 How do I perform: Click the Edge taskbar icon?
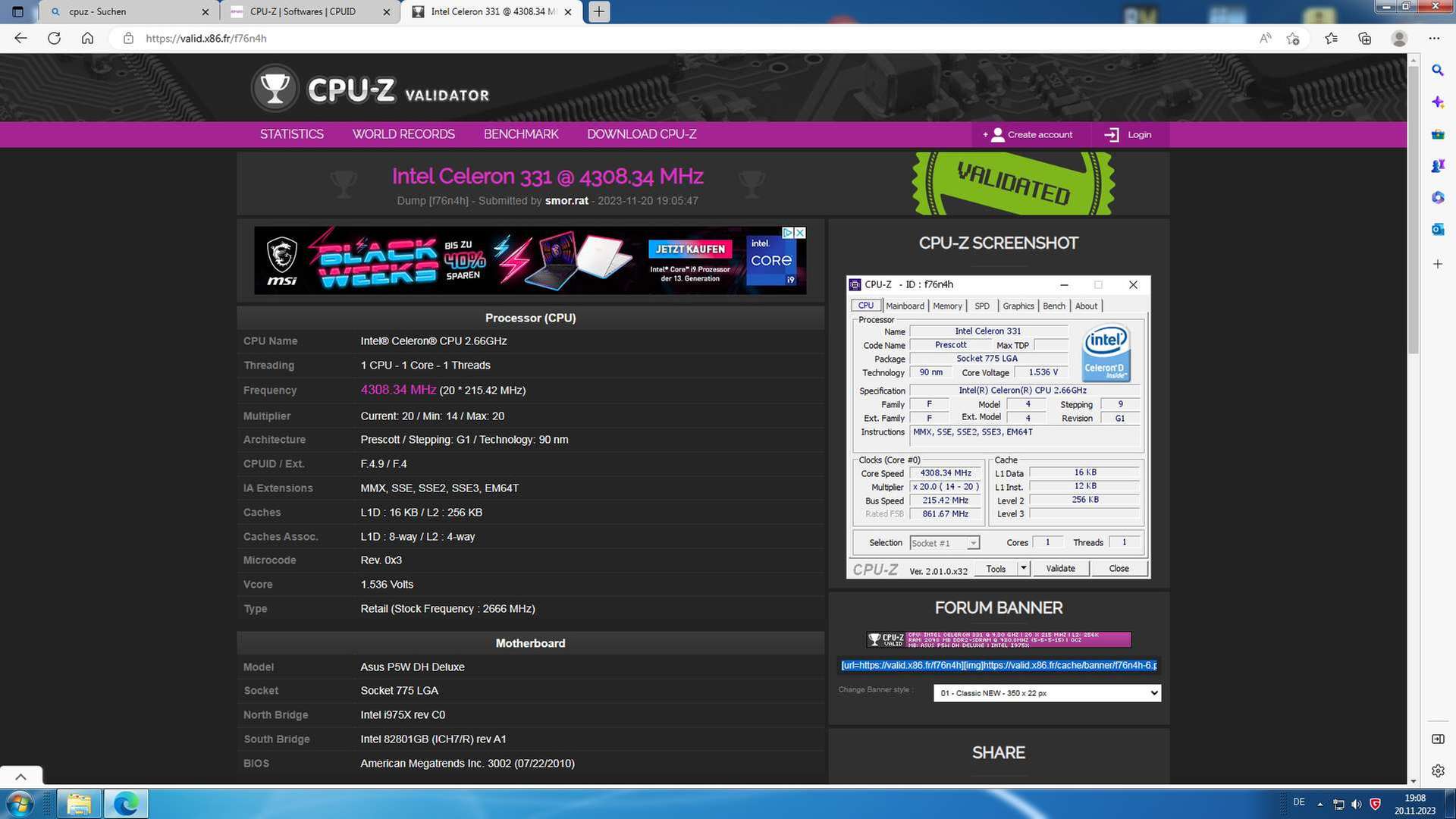(x=126, y=804)
